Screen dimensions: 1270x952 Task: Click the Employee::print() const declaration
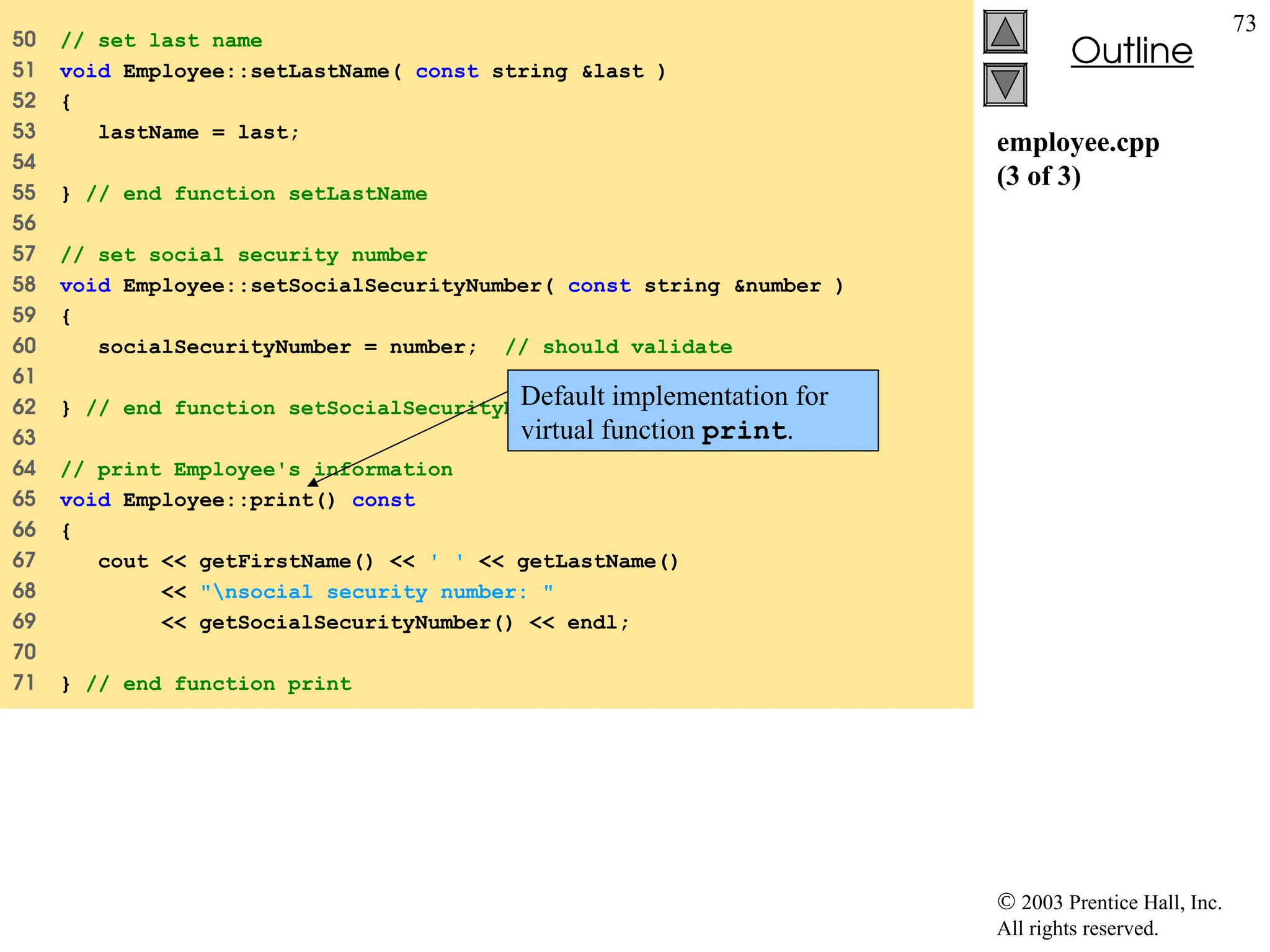[238, 501]
